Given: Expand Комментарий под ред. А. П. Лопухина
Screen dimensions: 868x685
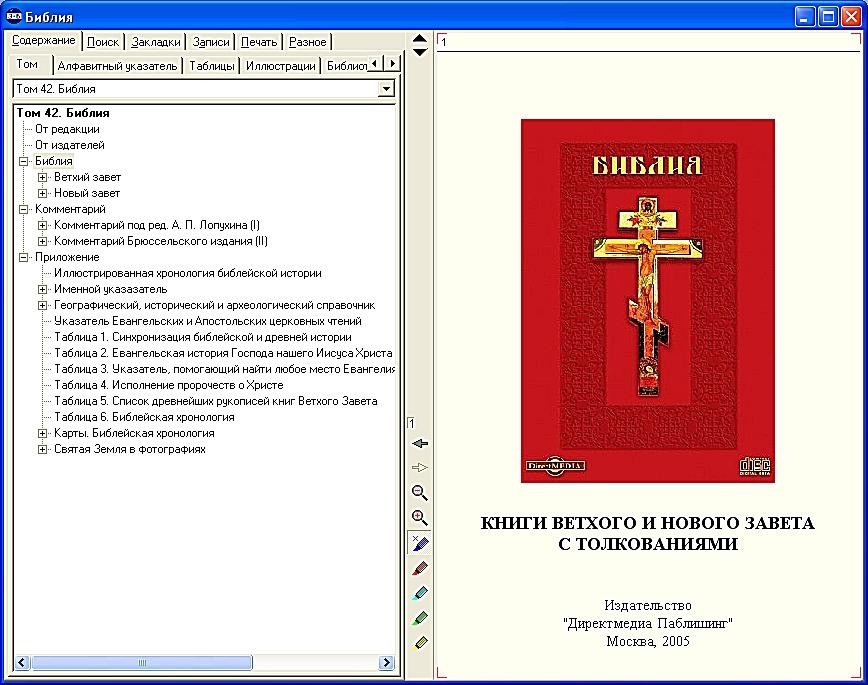Looking at the screenshot, I should coord(43,225).
